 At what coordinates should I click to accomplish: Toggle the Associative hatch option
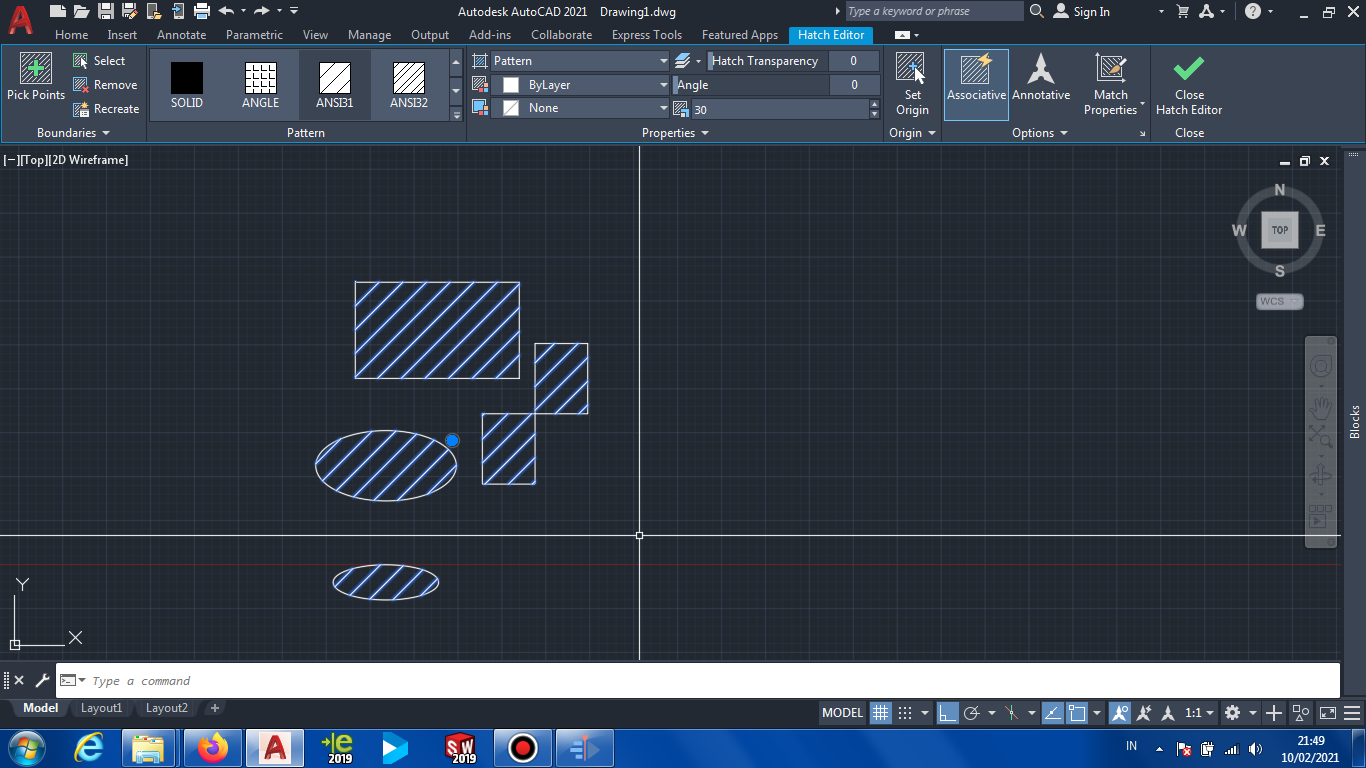(976, 85)
